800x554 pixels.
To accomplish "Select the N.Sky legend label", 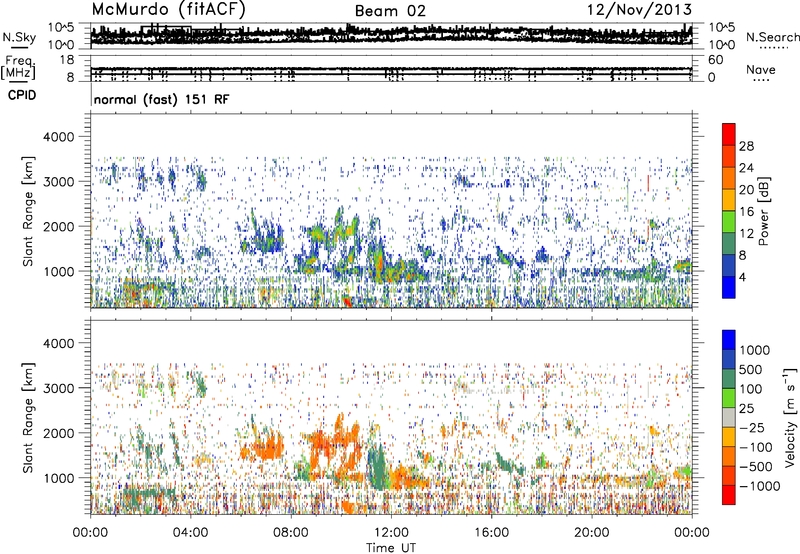I will pos(19,37).
